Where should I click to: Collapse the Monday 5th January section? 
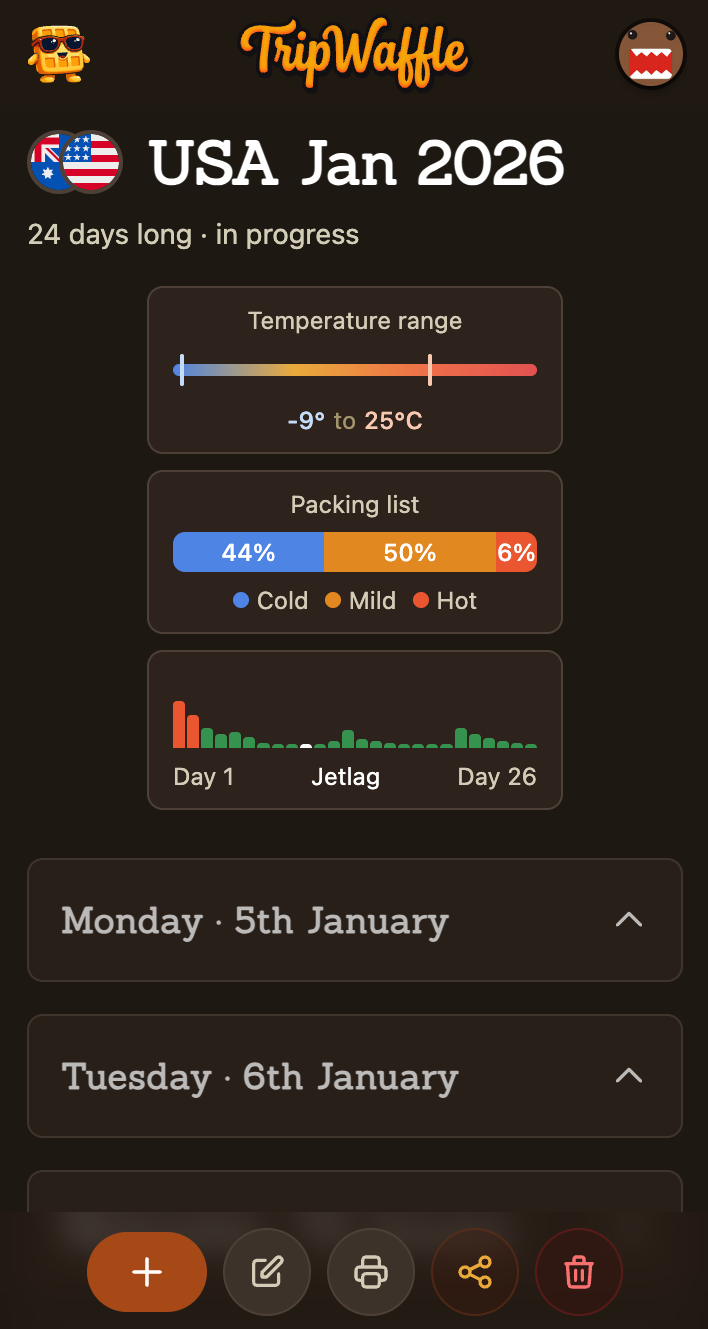[x=628, y=920]
